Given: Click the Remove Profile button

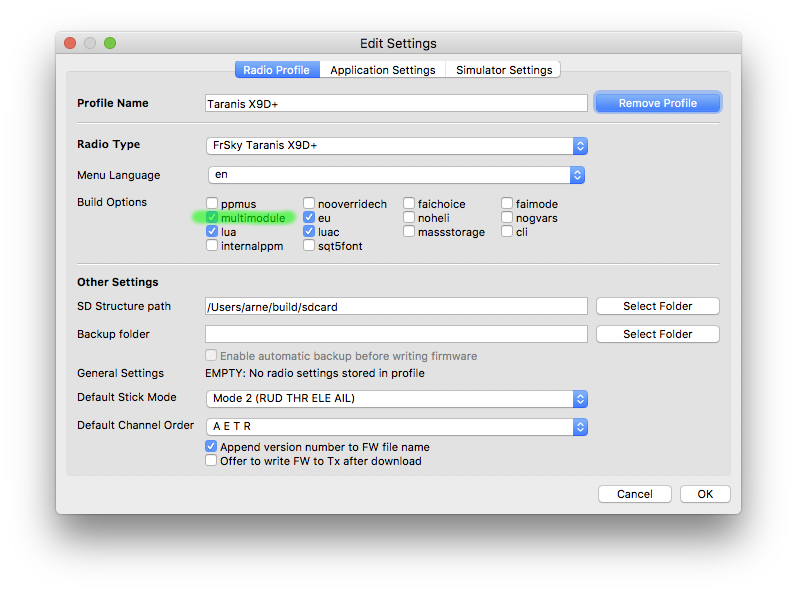Looking at the screenshot, I should point(656,103).
